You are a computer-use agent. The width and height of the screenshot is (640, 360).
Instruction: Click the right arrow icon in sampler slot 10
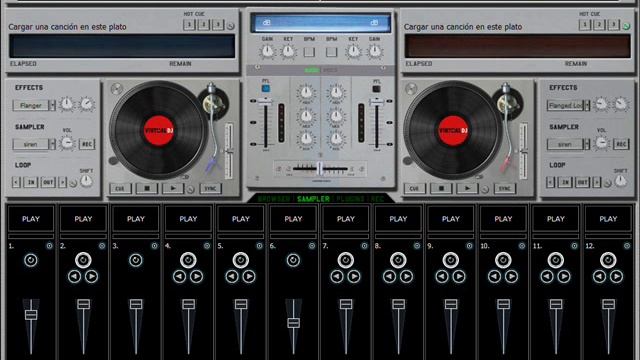[x=512, y=277]
